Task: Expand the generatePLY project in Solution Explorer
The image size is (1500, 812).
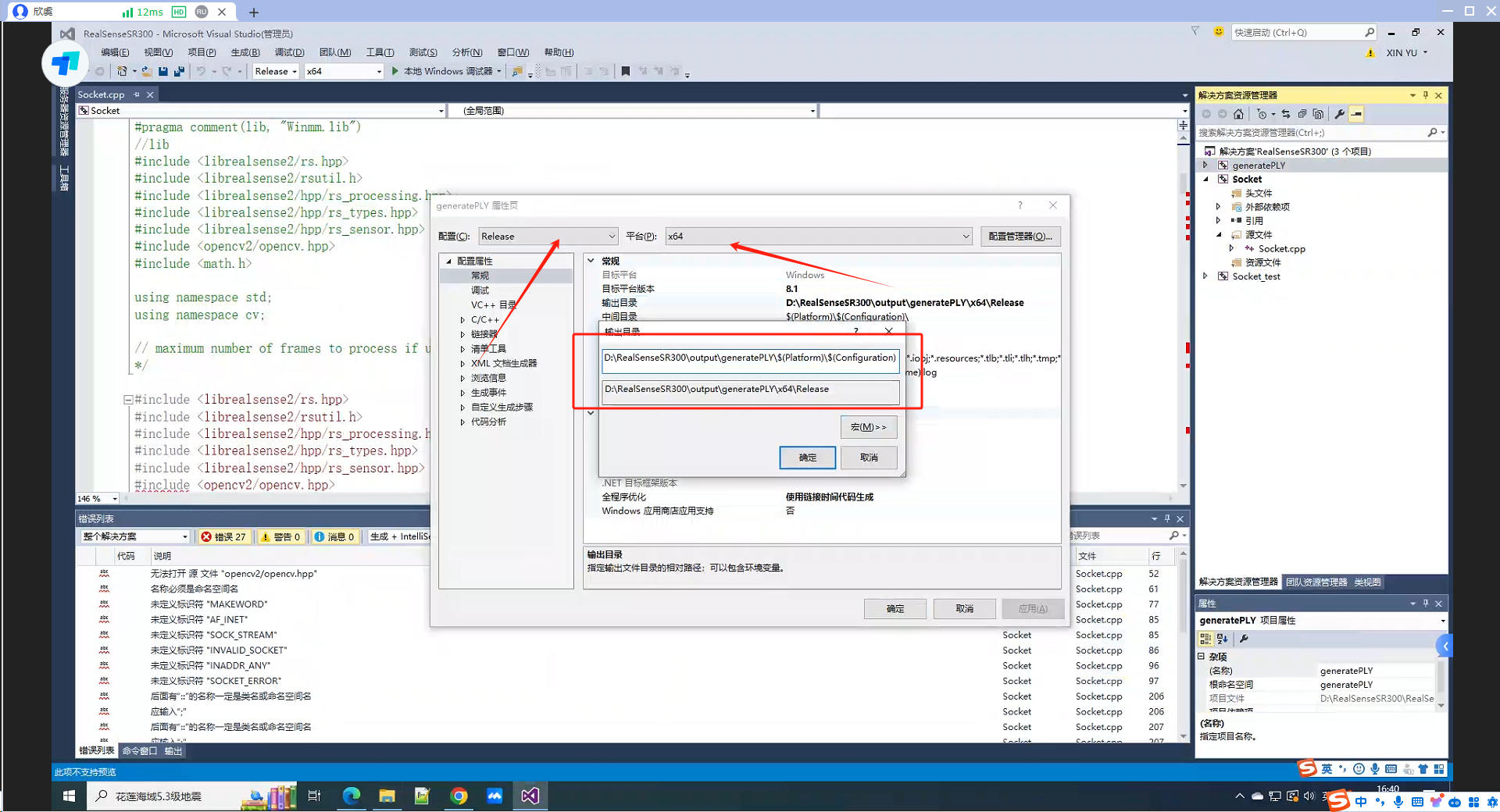Action: [x=1205, y=166]
